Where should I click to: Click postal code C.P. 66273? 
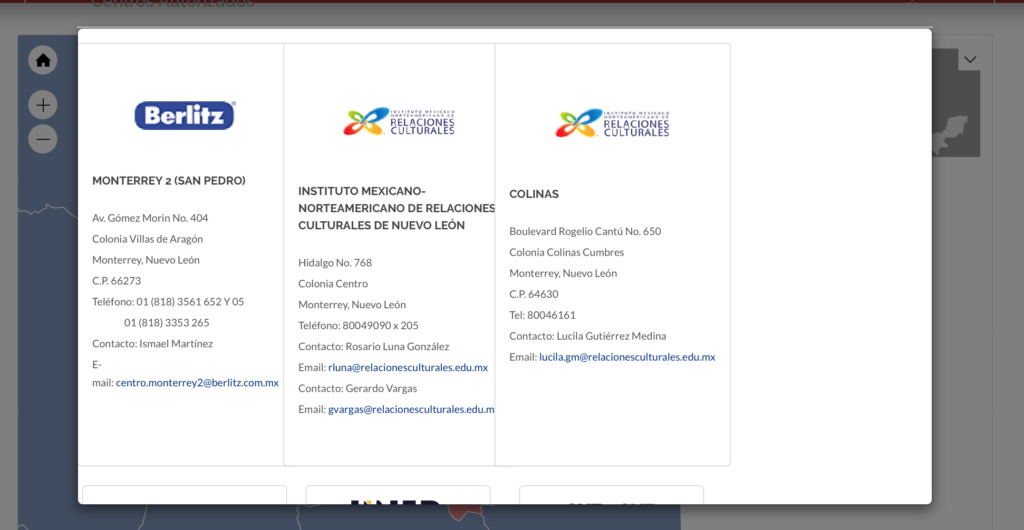point(116,281)
